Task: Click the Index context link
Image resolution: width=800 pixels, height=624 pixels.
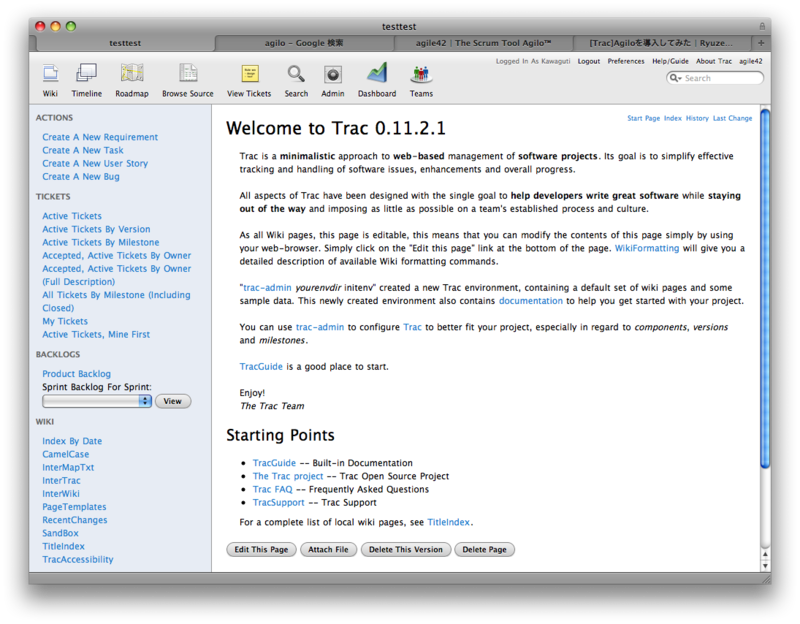Action: (672, 118)
